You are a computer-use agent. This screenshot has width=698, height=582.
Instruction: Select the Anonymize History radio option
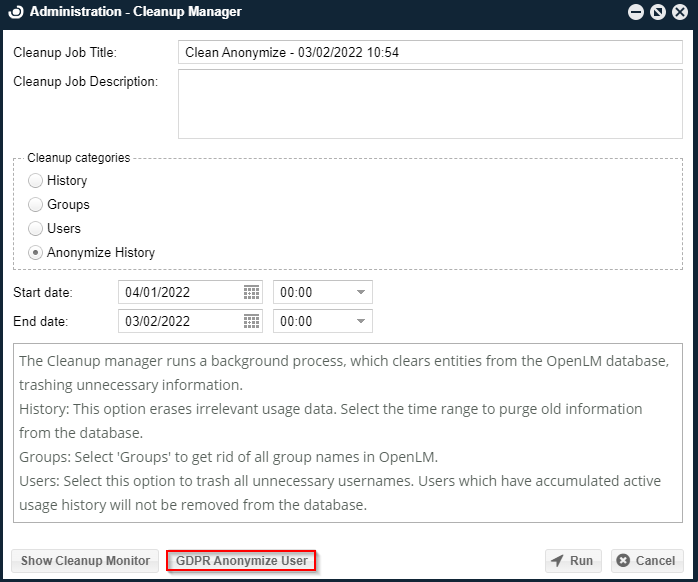point(36,253)
